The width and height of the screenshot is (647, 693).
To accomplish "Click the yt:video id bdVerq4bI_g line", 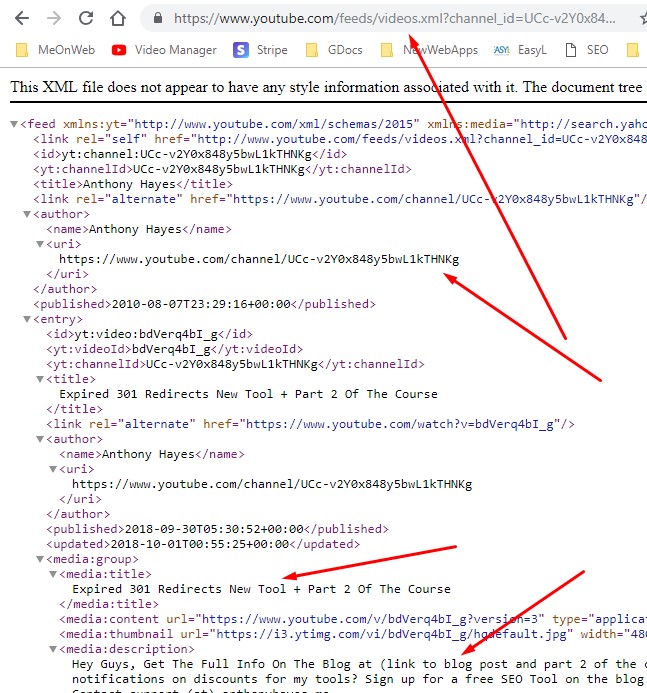I will click(x=149, y=334).
